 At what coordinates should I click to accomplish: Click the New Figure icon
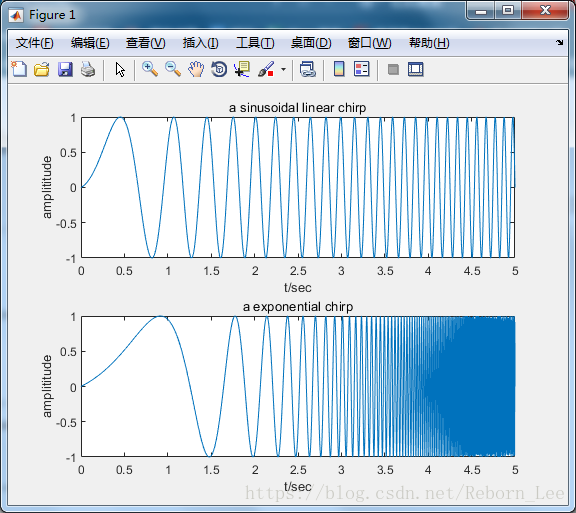19,69
